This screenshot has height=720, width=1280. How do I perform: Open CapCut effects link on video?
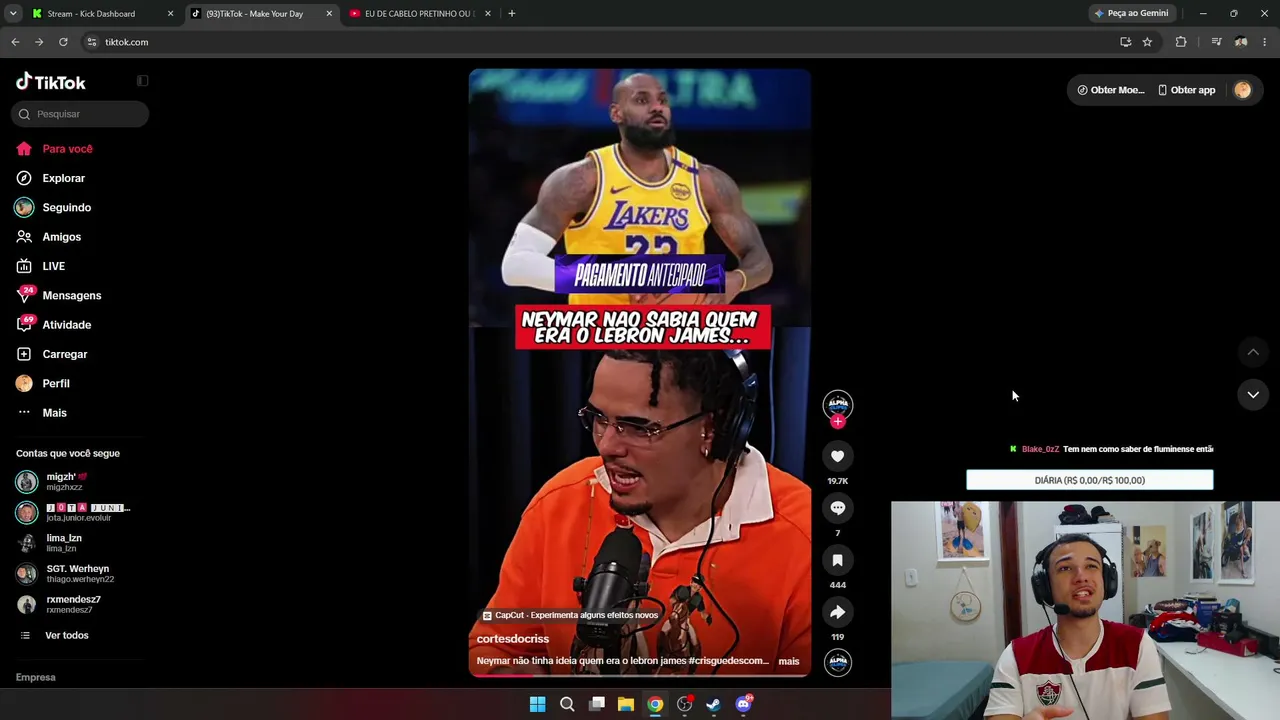click(570, 615)
